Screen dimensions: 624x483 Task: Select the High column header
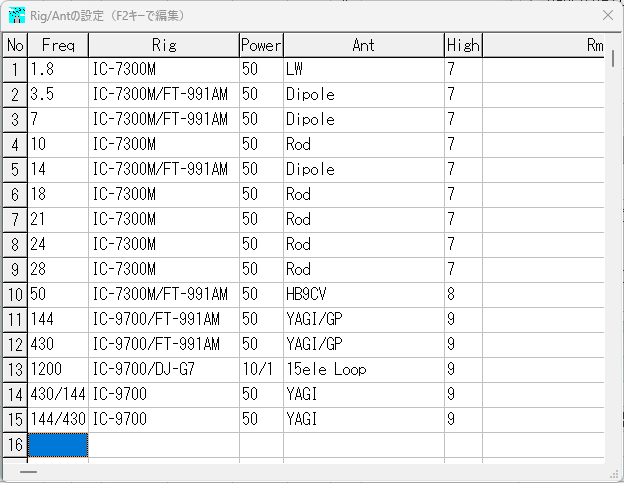[x=463, y=45]
